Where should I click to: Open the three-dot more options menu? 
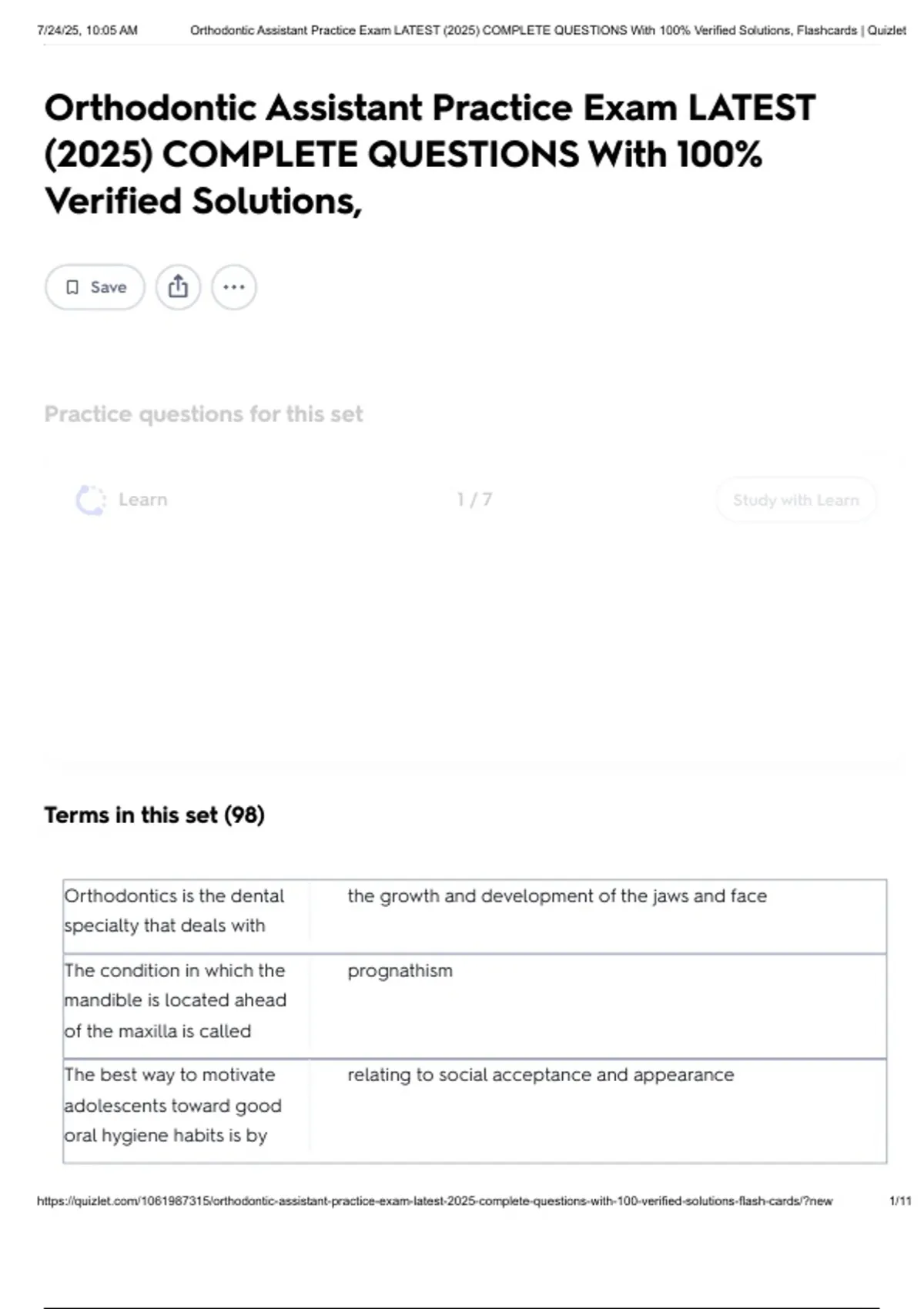click(x=234, y=287)
